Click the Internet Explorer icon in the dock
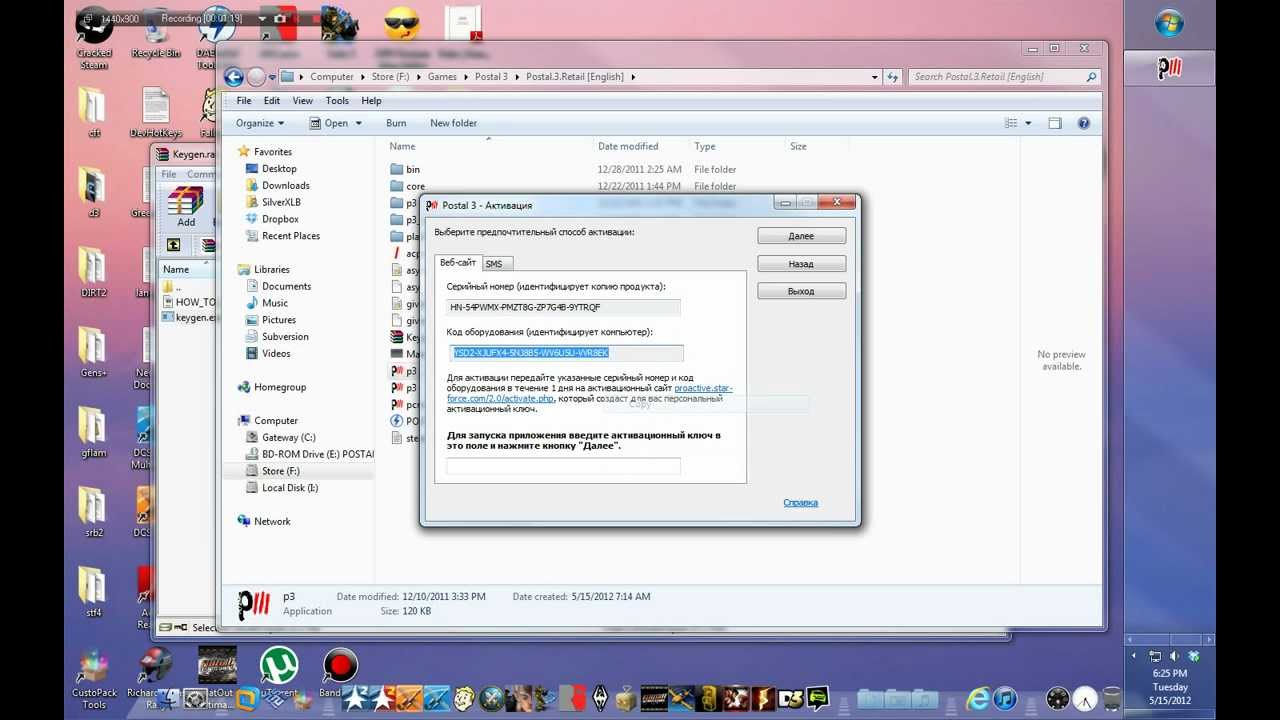The width and height of the screenshot is (1280, 720). click(977, 698)
